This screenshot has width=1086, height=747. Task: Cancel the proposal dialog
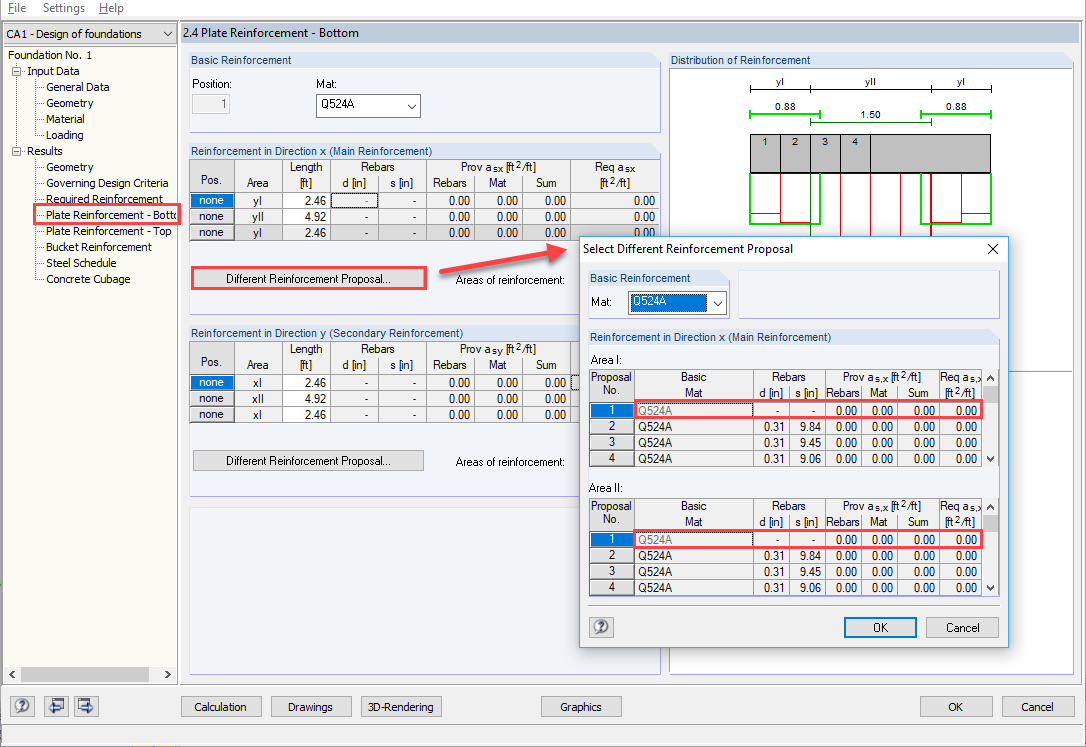(x=962, y=627)
